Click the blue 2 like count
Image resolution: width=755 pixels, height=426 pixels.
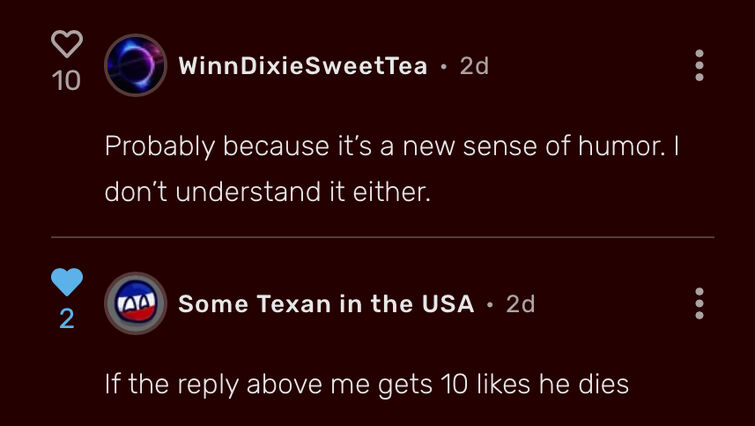[x=67, y=319]
